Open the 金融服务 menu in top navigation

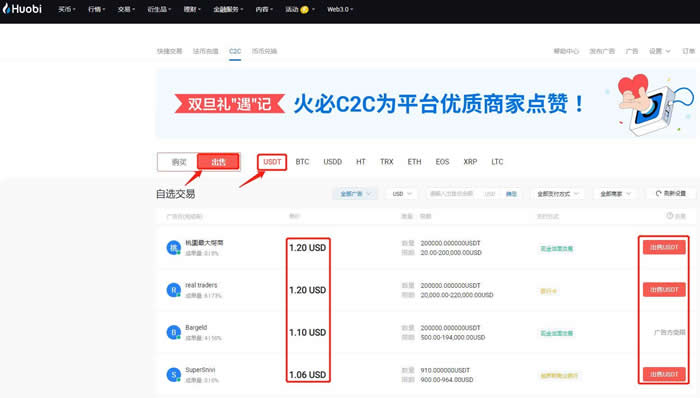click(228, 9)
